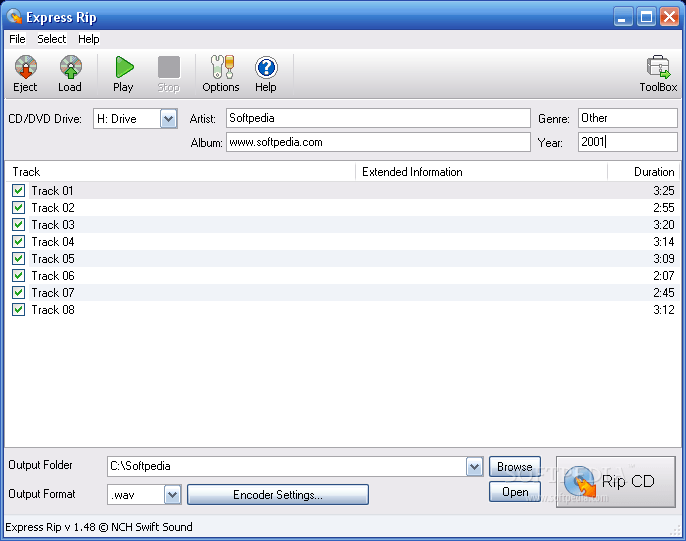Screen dimensions: 686x541
Task: Click the 3:25 duration value
Action: [x=664, y=191]
